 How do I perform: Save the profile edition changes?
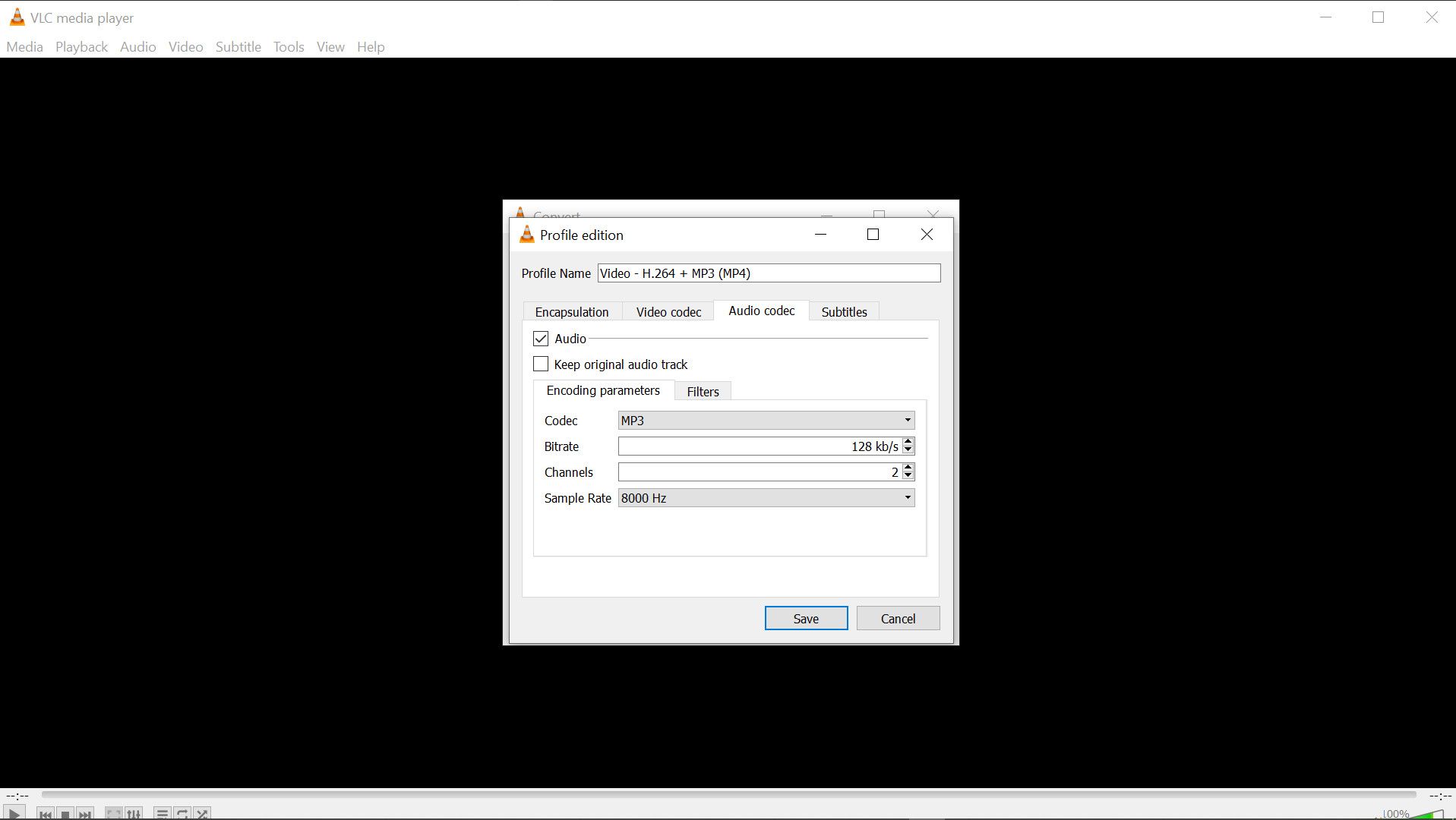(x=806, y=619)
